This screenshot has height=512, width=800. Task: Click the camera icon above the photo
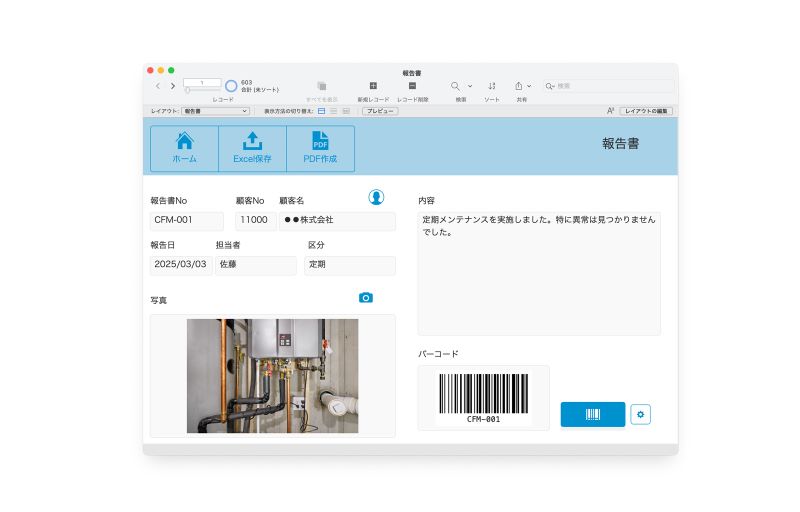point(365,297)
